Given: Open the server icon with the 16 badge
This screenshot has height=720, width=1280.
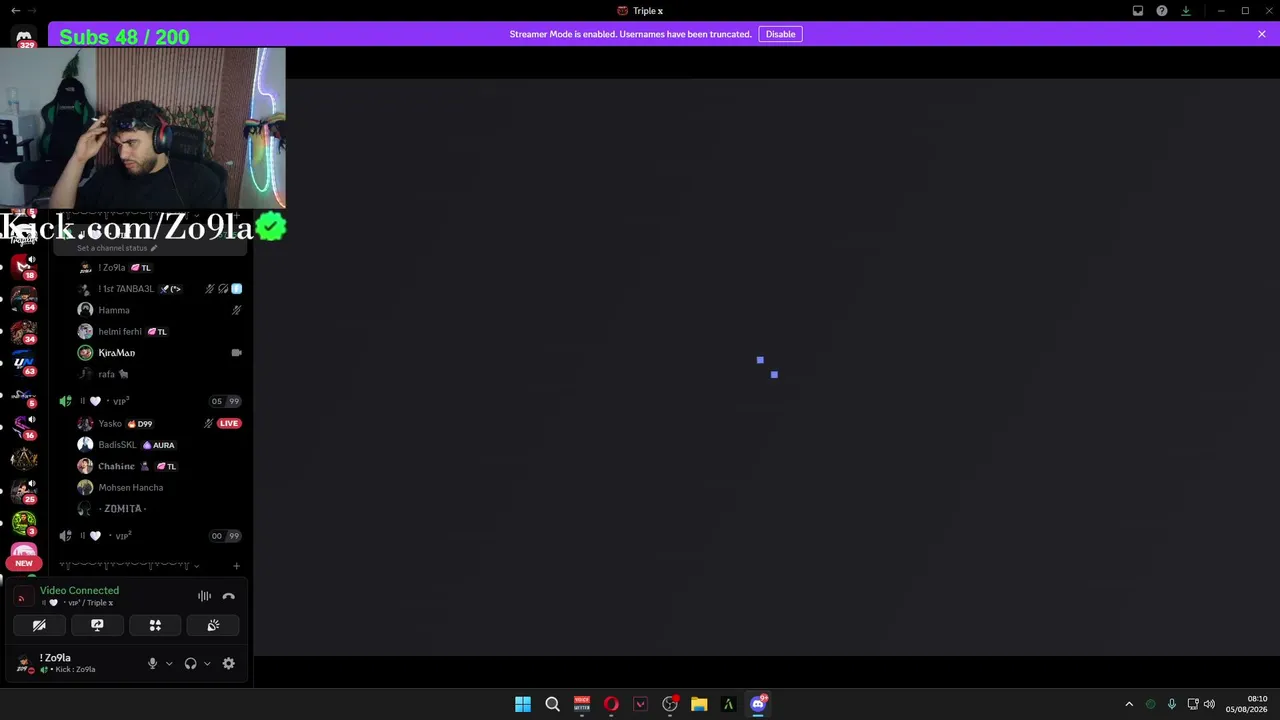Looking at the screenshot, I should [24, 427].
